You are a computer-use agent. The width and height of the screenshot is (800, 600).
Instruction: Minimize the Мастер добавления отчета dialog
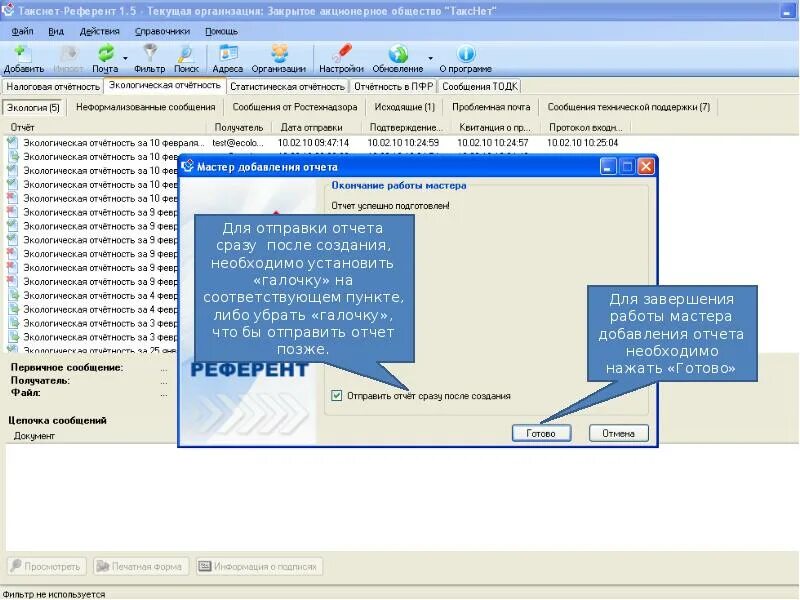click(x=608, y=166)
